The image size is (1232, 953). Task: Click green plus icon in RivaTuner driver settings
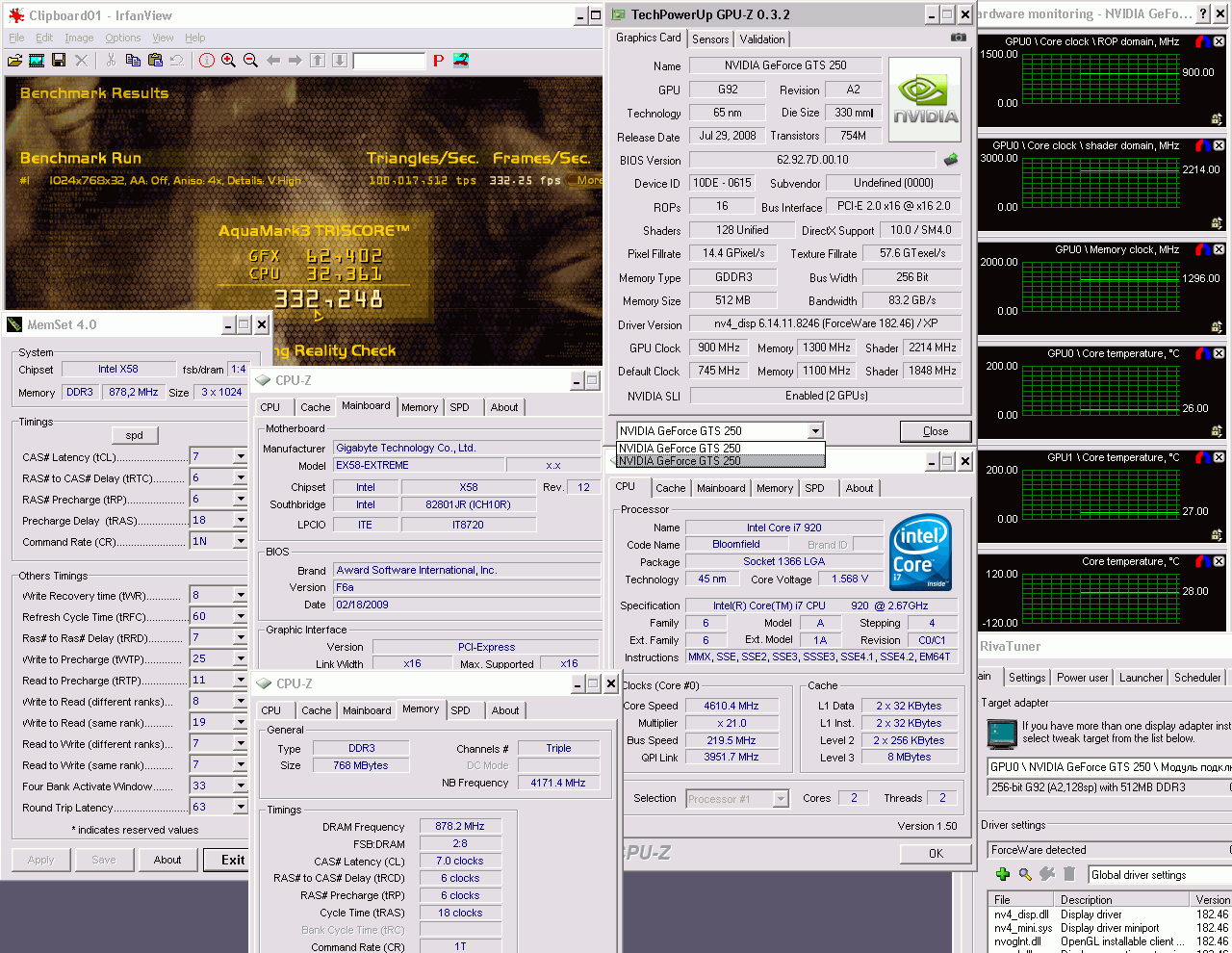[1003, 874]
